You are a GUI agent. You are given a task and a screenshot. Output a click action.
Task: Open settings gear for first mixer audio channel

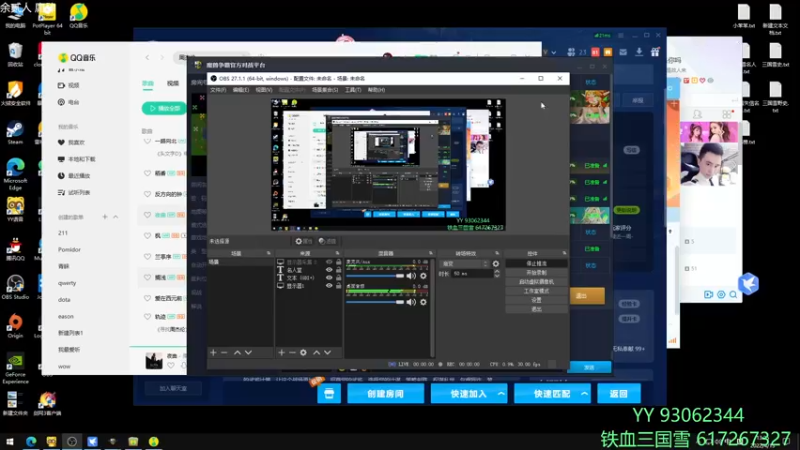[423, 276]
